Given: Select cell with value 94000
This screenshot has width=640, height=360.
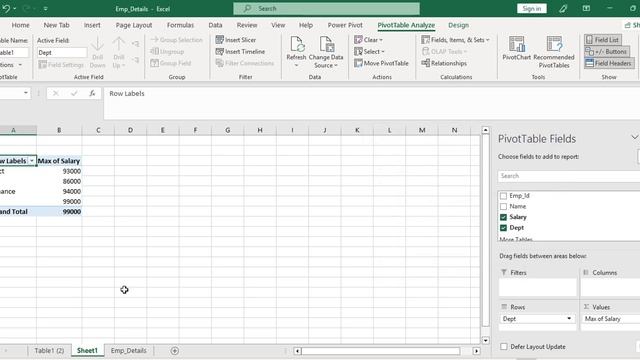Looking at the screenshot, I should click(x=59, y=191).
